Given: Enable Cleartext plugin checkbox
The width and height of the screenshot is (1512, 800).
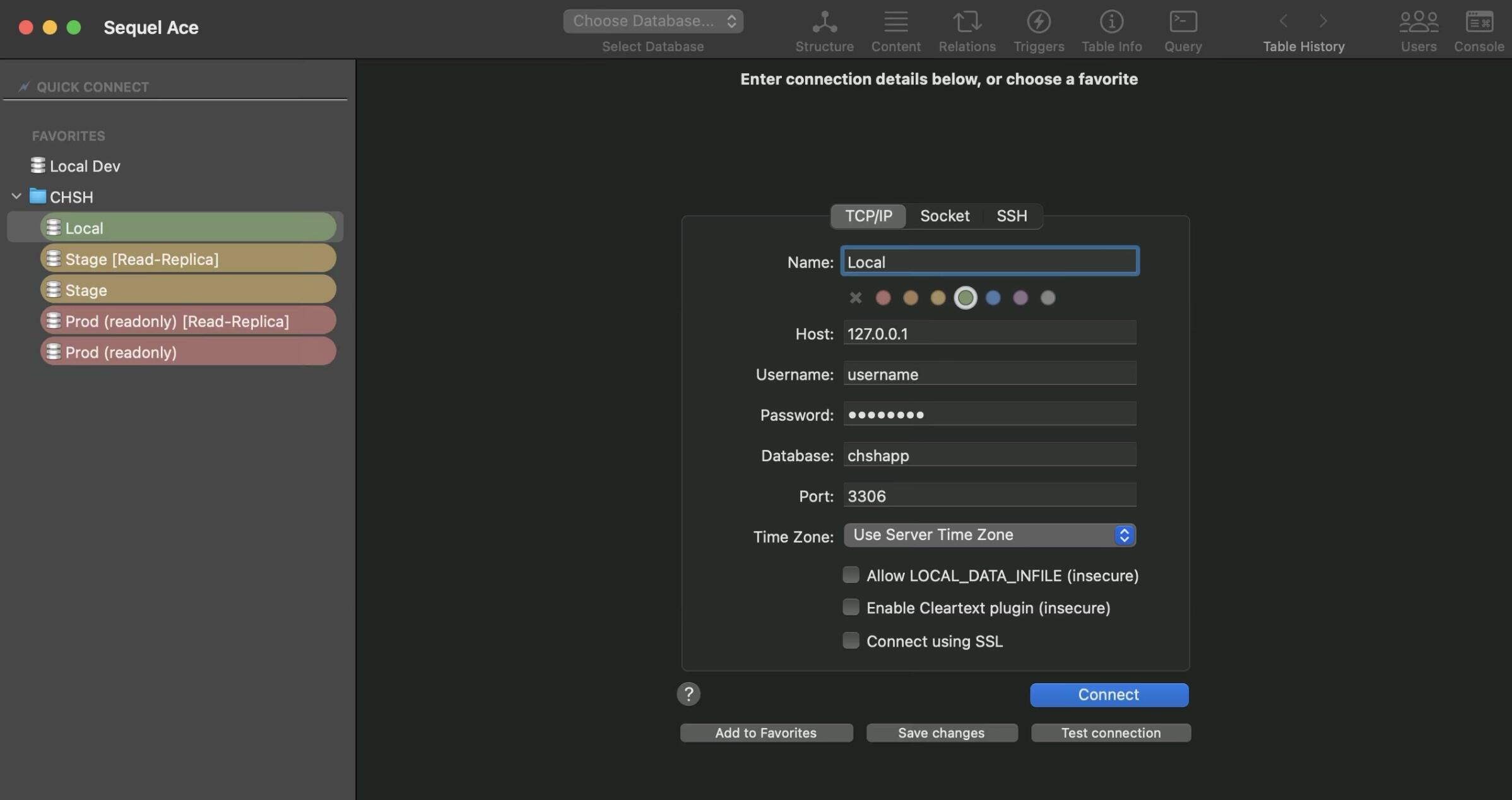Looking at the screenshot, I should [x=851, y=607].
